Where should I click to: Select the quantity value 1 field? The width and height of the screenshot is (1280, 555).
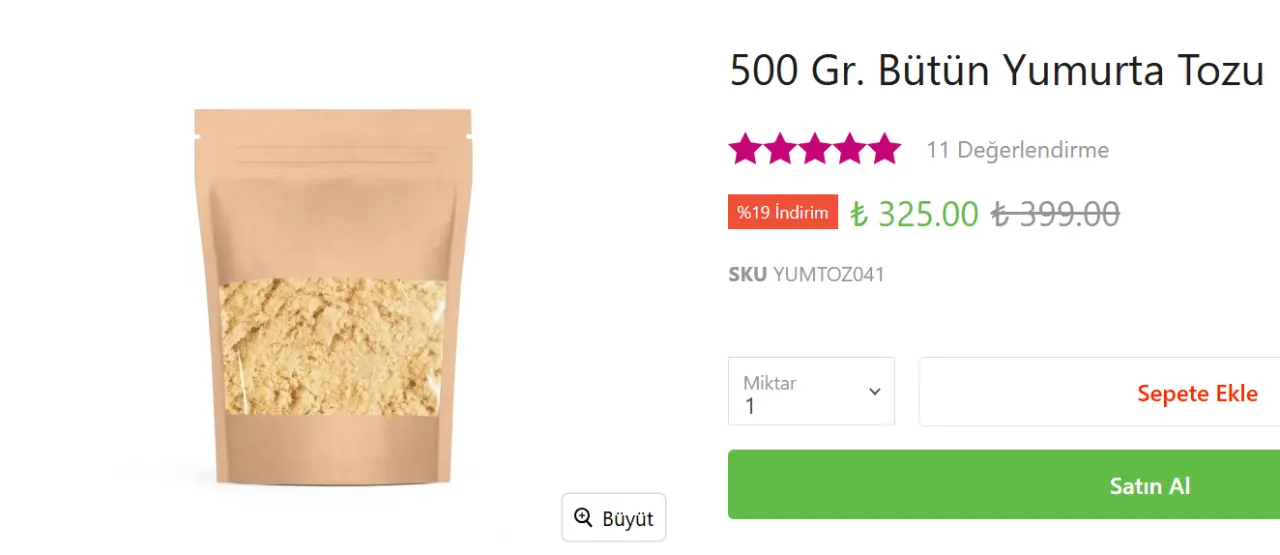tap(750, 406)
